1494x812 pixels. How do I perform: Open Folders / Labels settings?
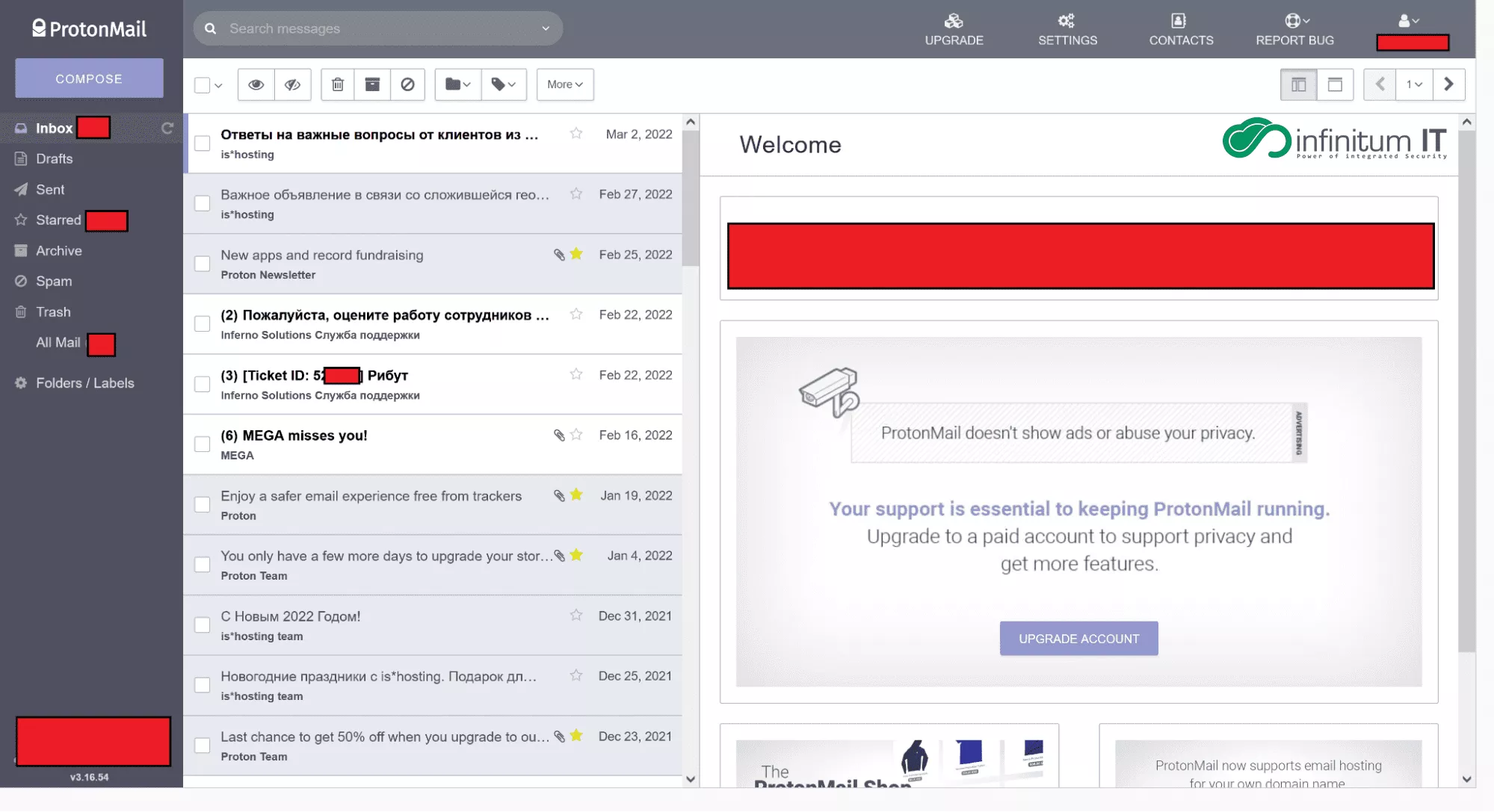click(84, 383)
